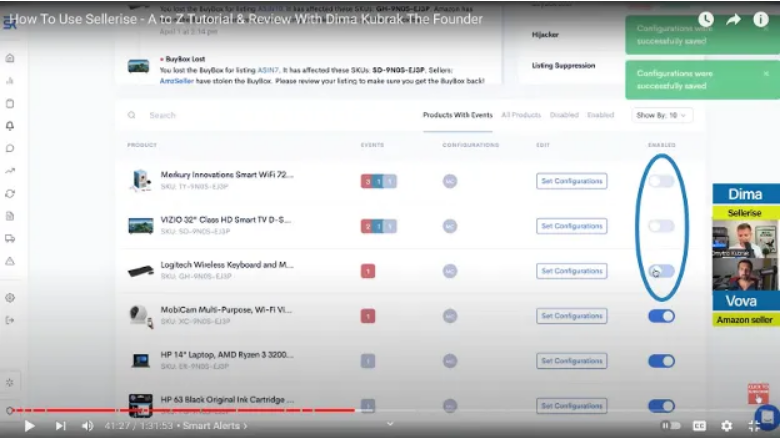Expand the Smart Alerts chapter arrow
The image size is (780, 438).
pos(245,426)
